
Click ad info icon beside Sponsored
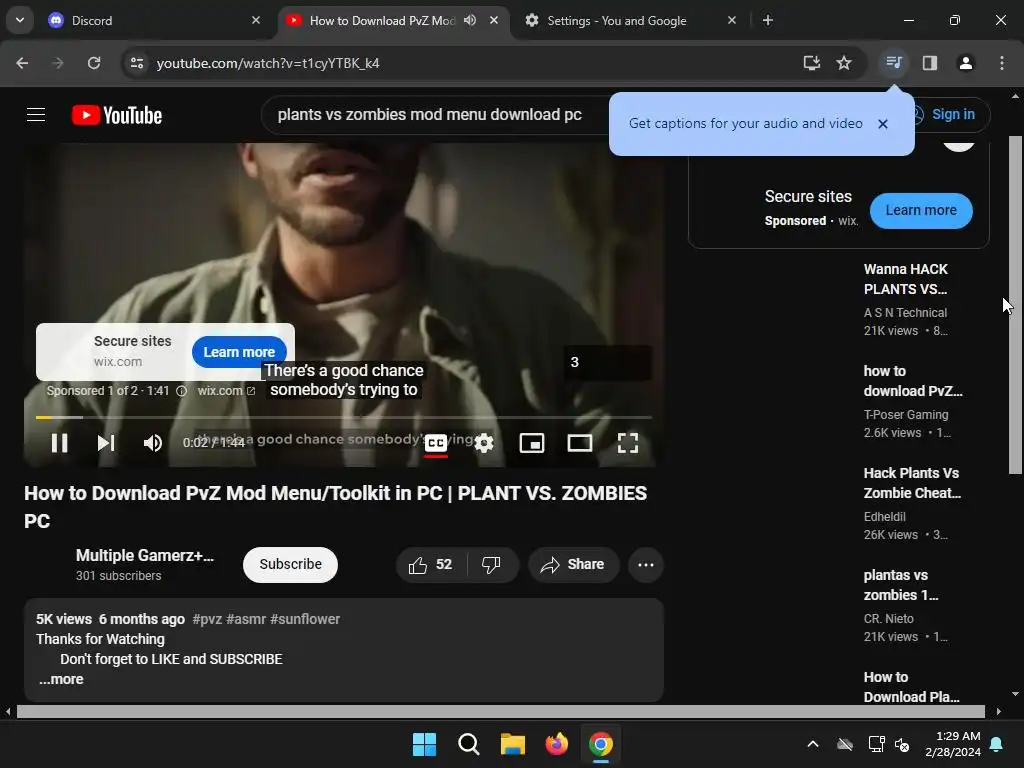[x=182, y=391]
